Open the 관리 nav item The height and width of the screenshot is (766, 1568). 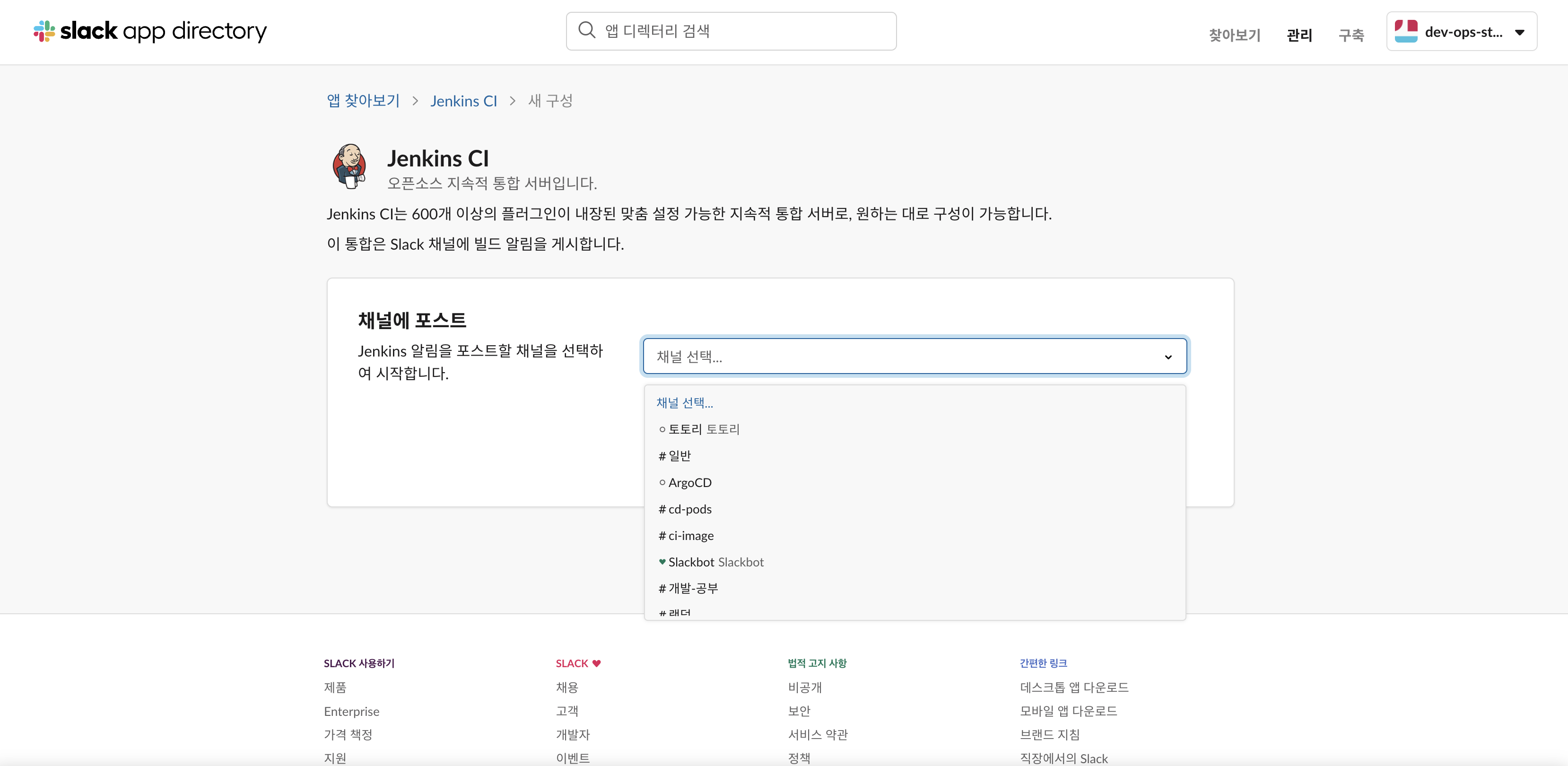[1299, 35]
